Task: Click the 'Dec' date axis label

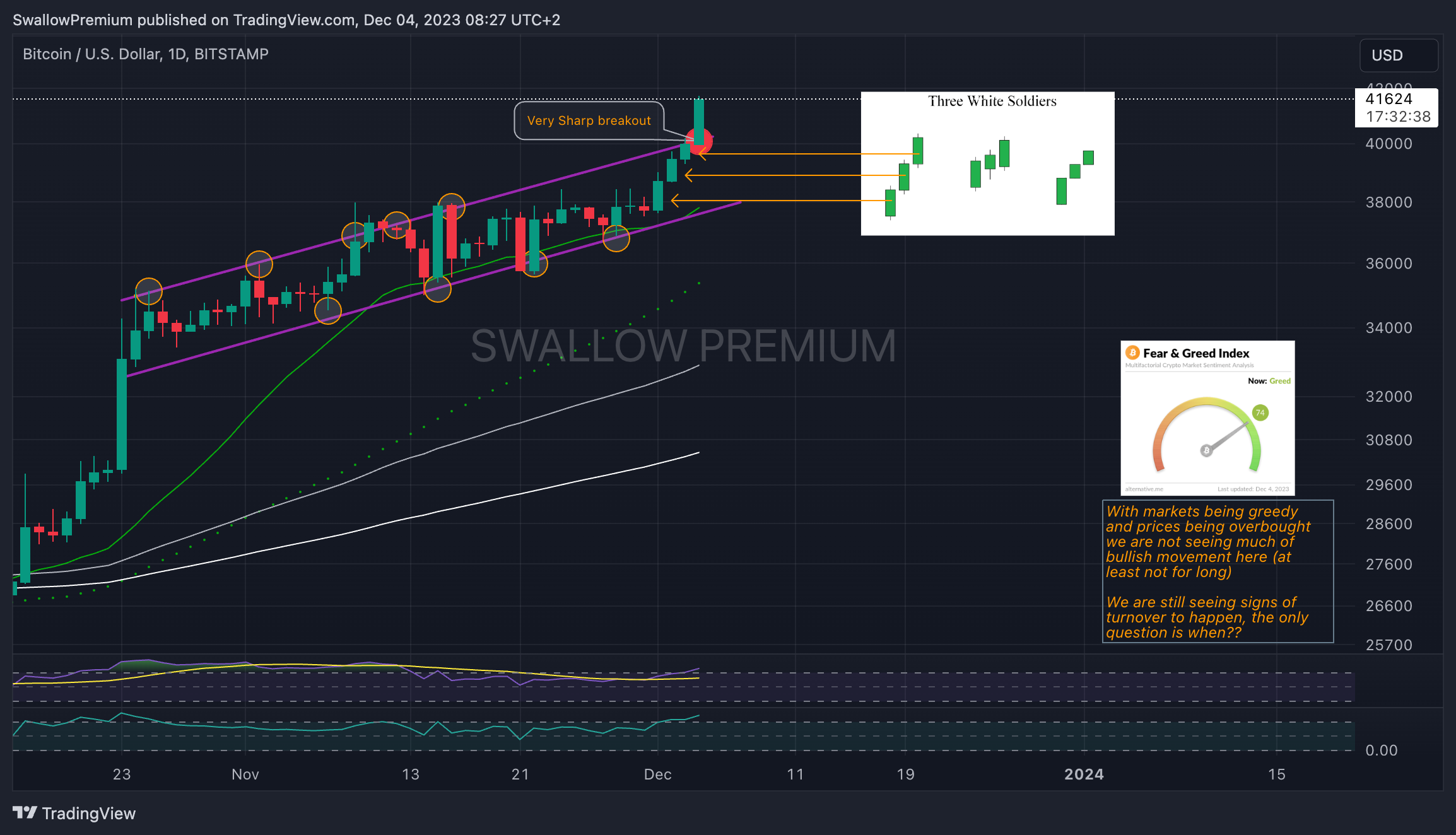Action: pyautogui.click(x=657, y=774)
